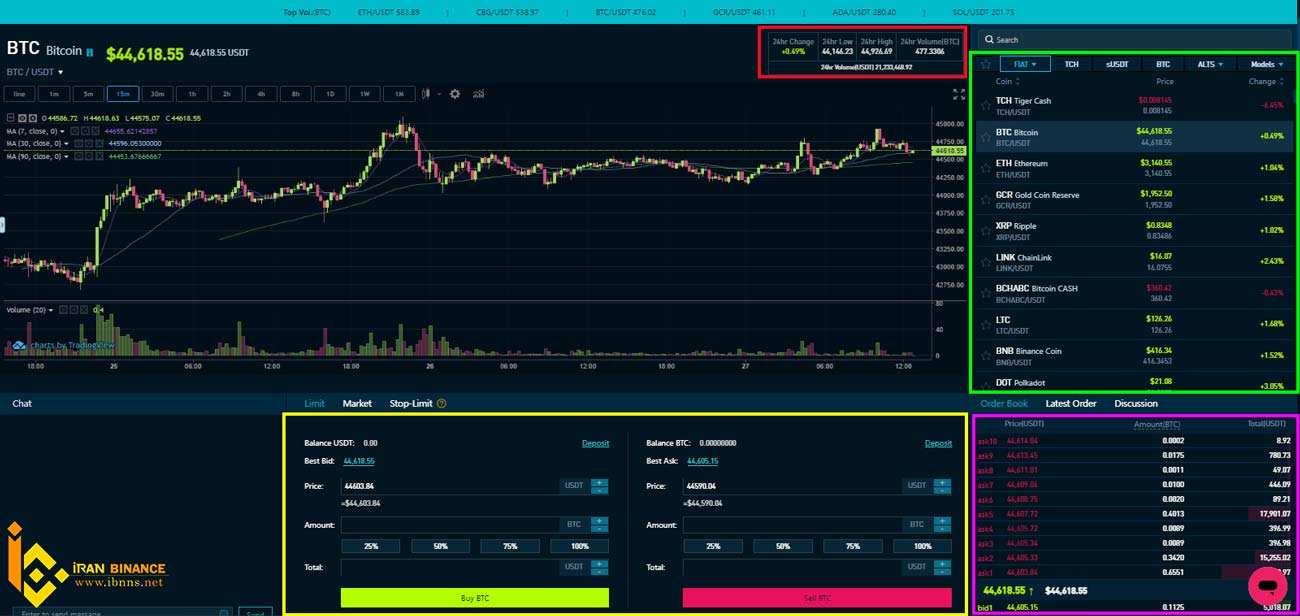This screenshot has height=616, width=1300.
Task: Open the FIAT market dropdown
Action: [x=1025, y=64]
